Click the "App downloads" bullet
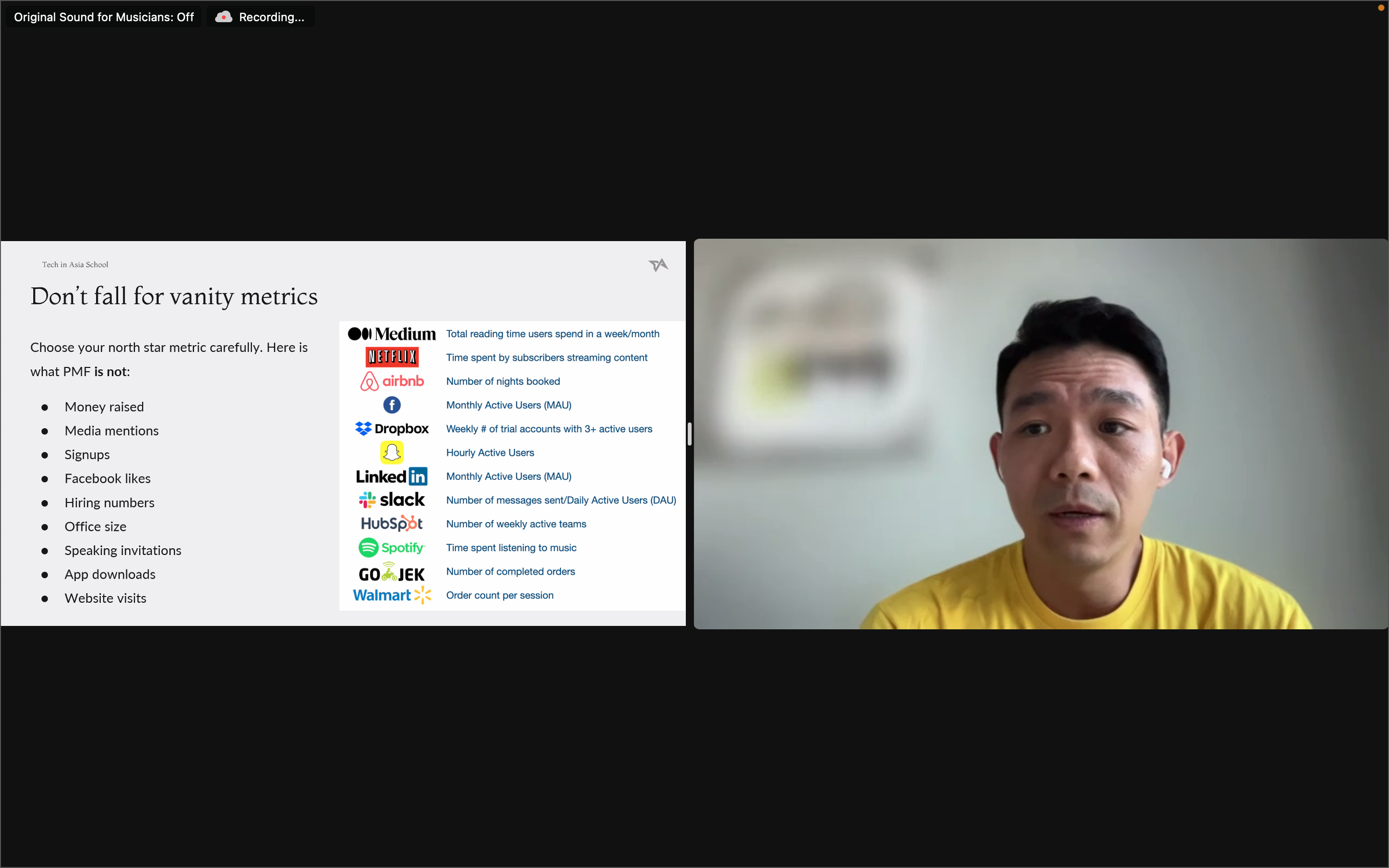The width and height of the screenshot is (1389, 868). point(110,574)
